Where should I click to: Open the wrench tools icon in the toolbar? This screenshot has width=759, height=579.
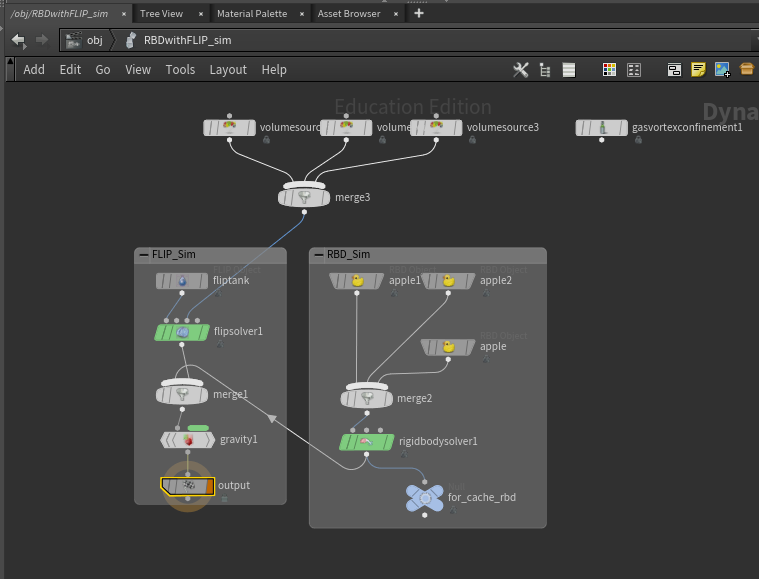(521, 70)
